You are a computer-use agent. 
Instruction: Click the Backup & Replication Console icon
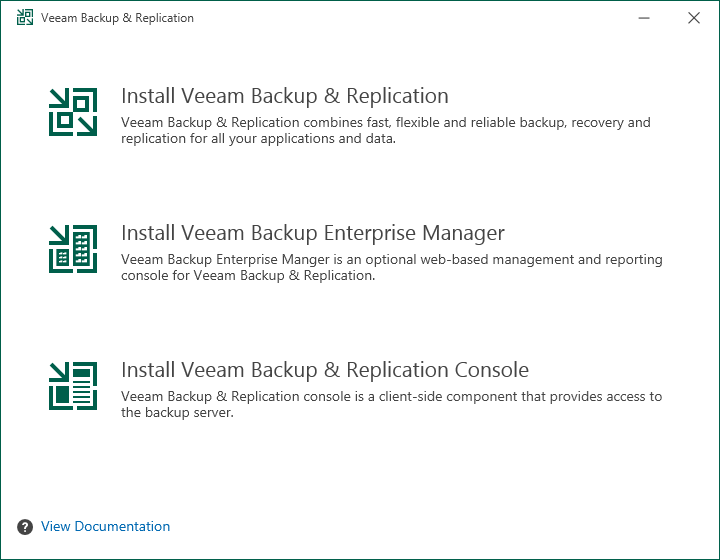tap(73, 385)
